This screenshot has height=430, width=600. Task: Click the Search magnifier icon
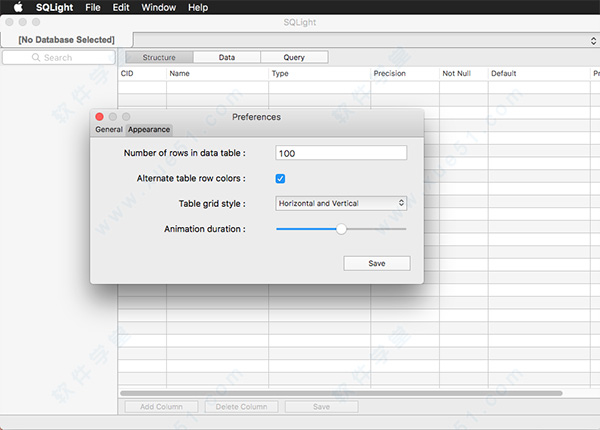(36, 57)
